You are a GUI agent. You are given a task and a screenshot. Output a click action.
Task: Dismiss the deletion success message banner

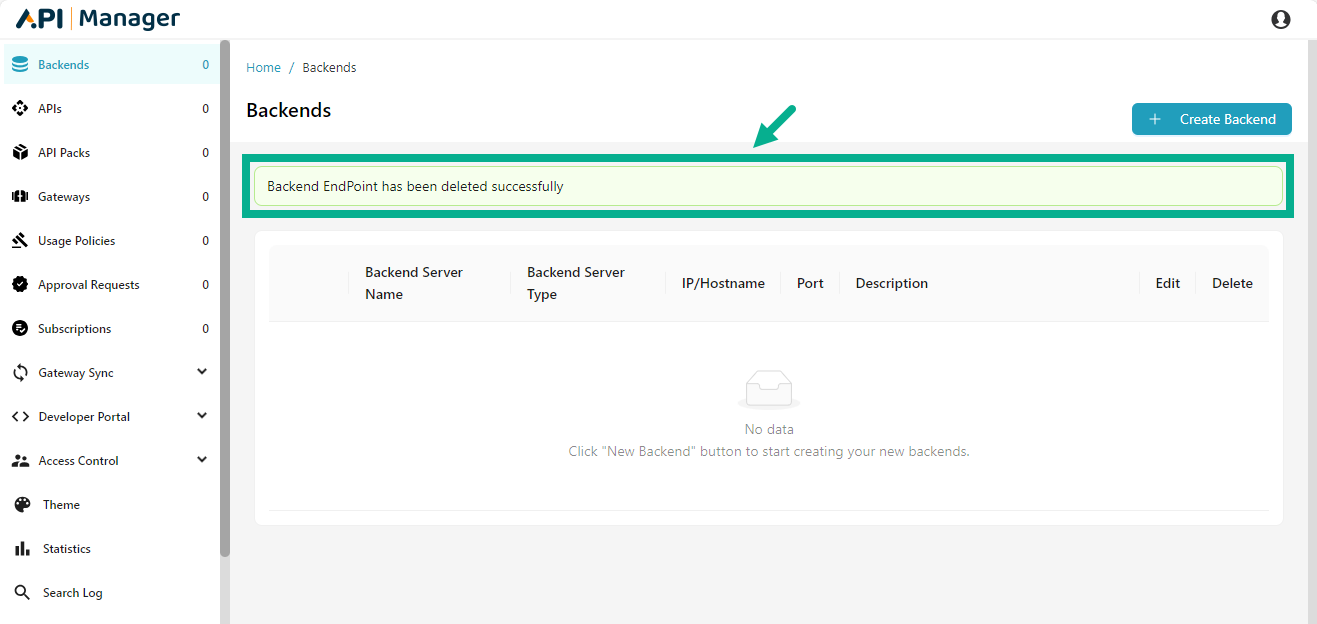pyautogui.click(x=768, y=186)
